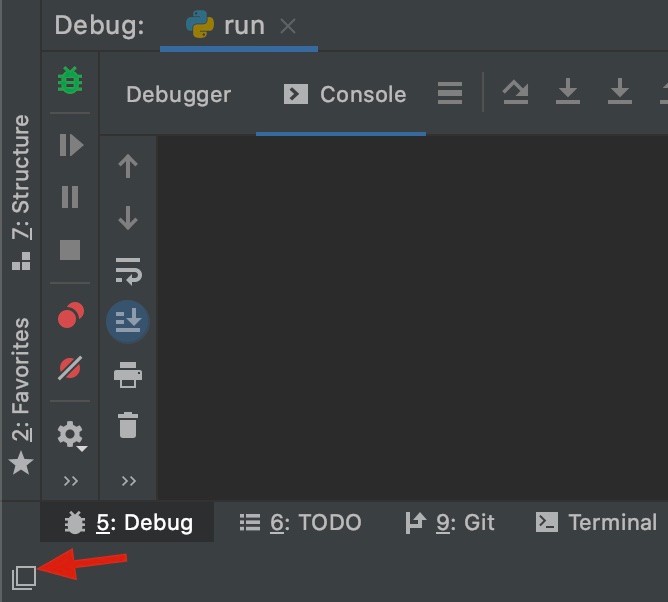This screenshot has height=602, width=668.
Task: Toggle soft-wrap in console
Action: (128, 271)
